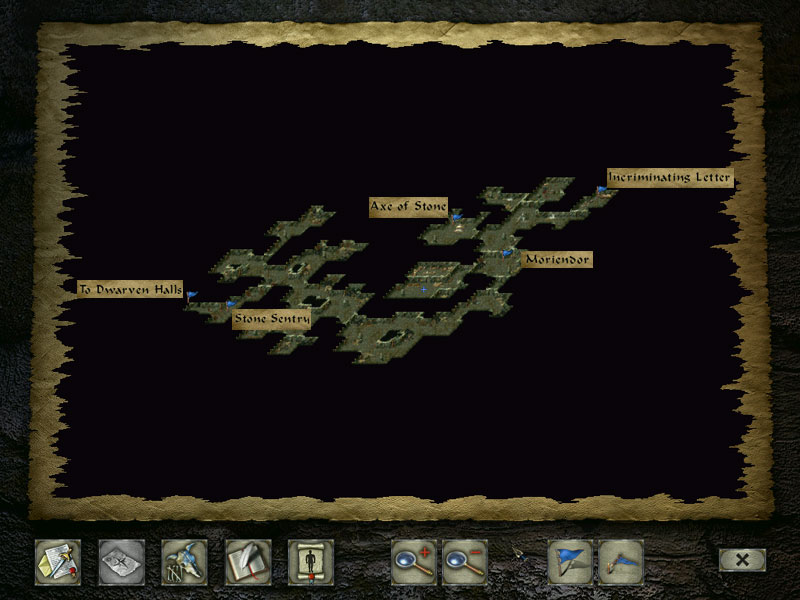
Task: Close the map with the X button
Action: [742, 560]
